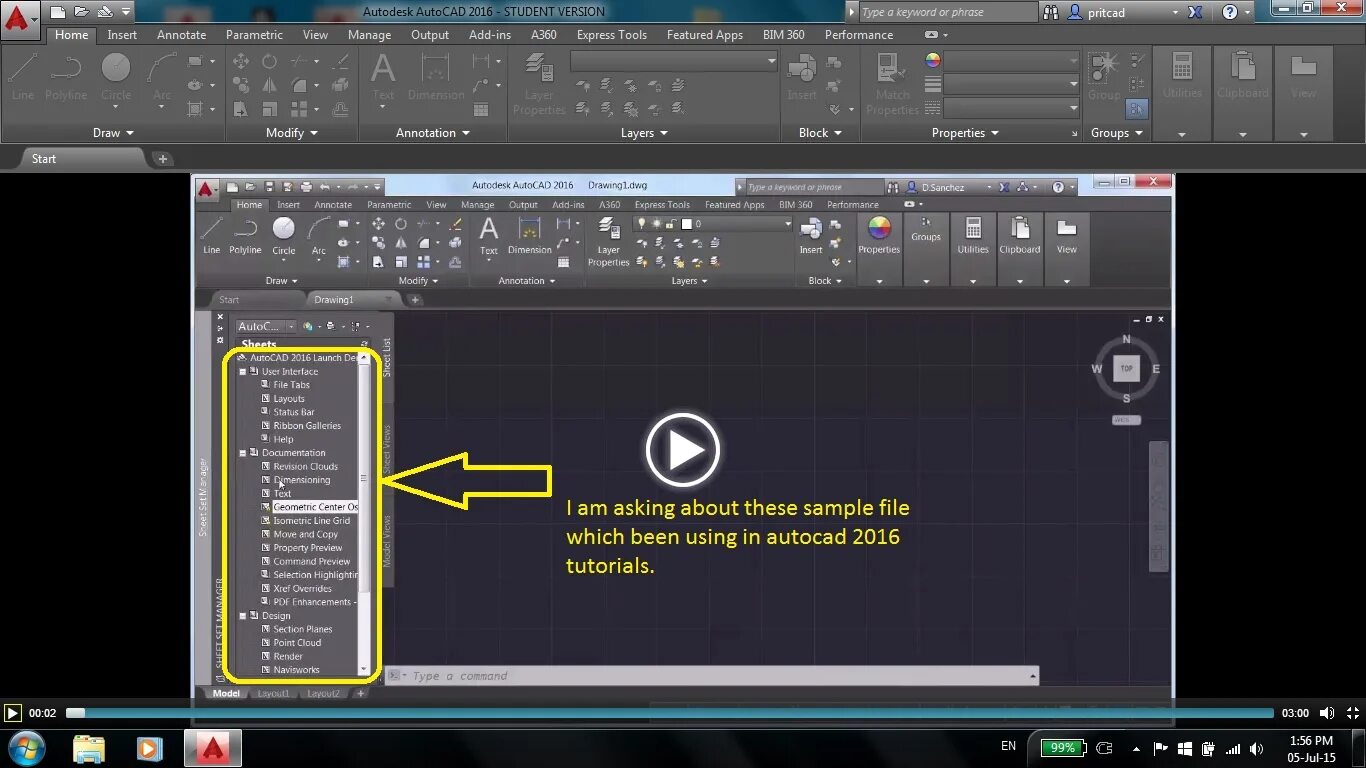Expand the Annotation panel
The image size is (1366, 768).
point(433,133)
